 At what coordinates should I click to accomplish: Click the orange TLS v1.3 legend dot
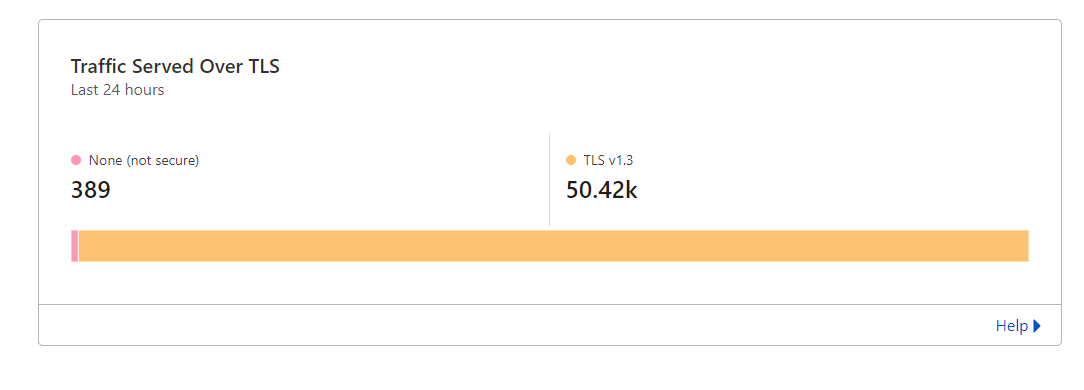click(571, 160)
